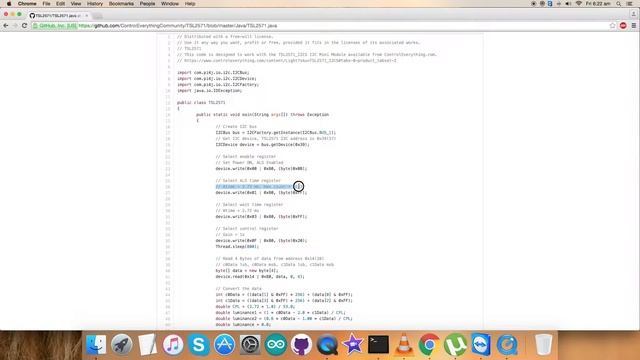The width and height of the screenshot is (640, 360).
Task: Click the 'Thread.sleep(800);' code line
Action: coord(237,247)
